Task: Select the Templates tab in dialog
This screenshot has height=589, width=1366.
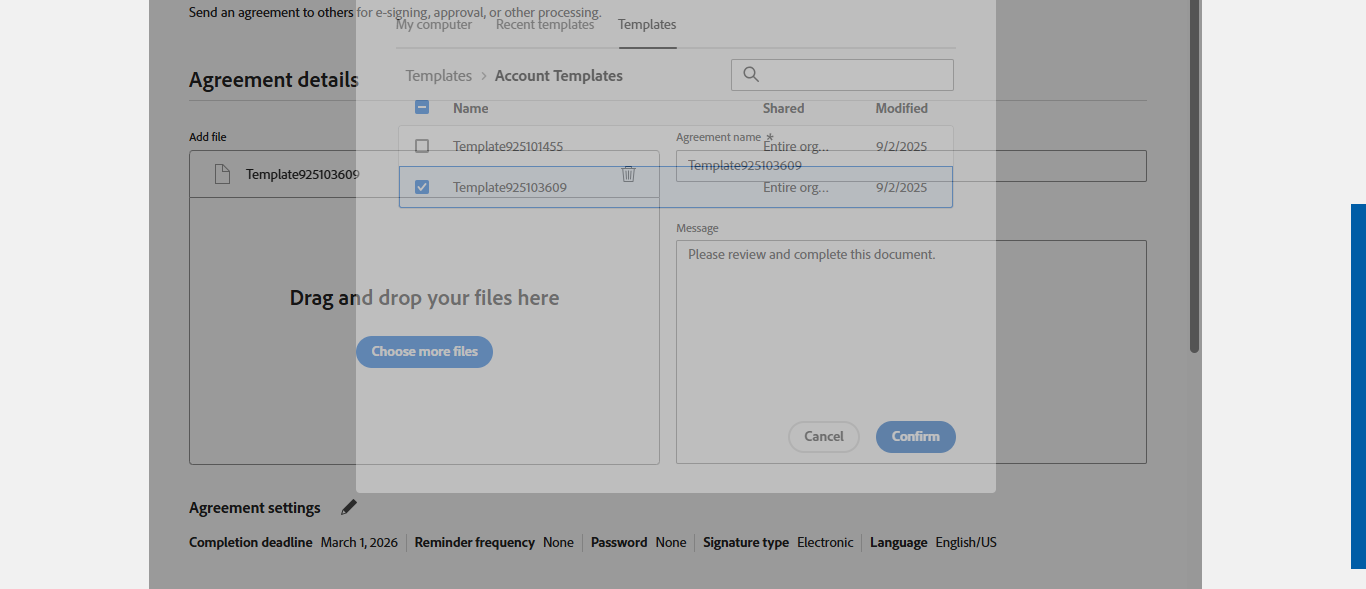Action: coord(647,24)
